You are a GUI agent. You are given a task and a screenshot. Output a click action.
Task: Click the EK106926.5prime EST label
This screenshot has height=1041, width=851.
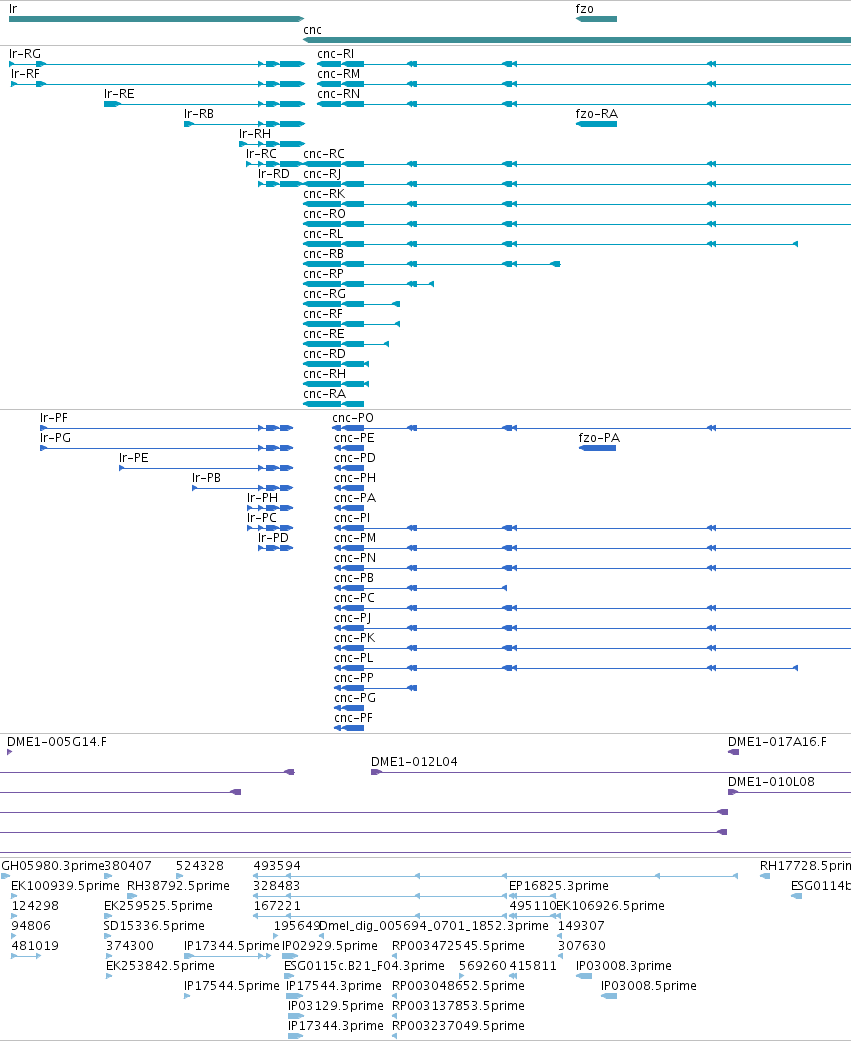(x=611, y=906)
